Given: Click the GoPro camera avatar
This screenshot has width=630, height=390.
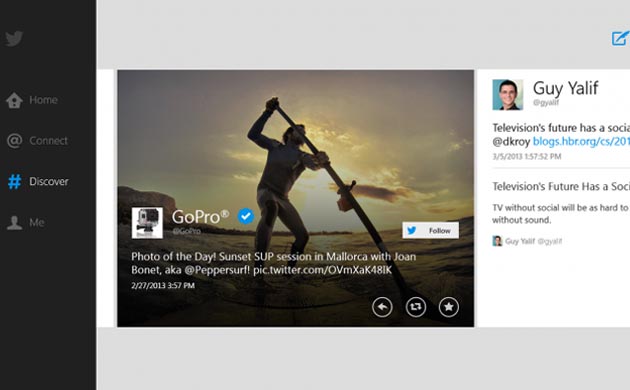Looking at the screenshot, I should click(x=147, y=223).
